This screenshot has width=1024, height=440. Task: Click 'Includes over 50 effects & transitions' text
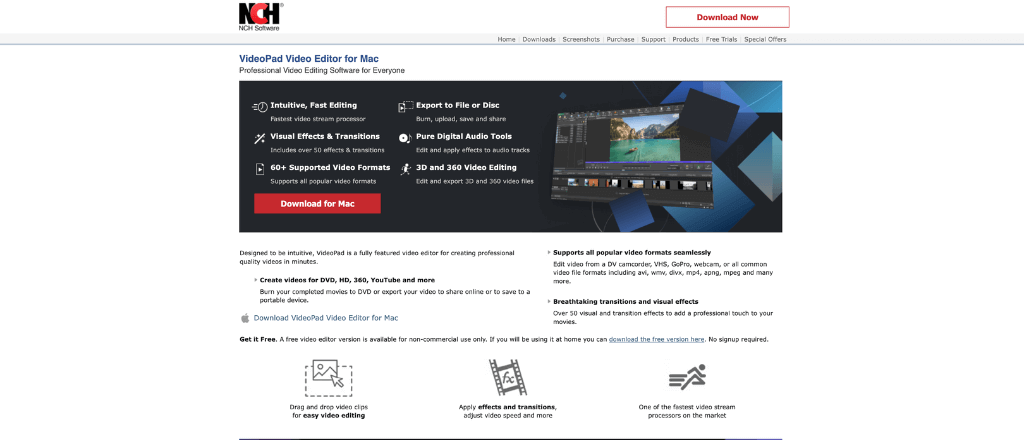pos(327,150)
